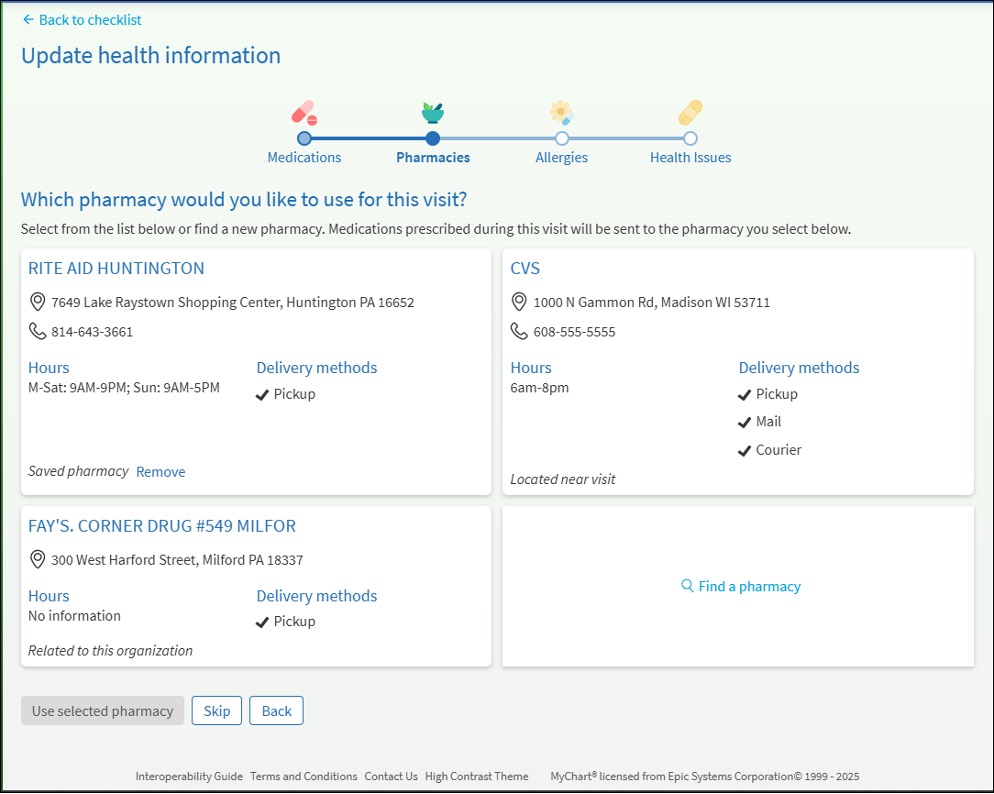This screenshot has height=794, width=994.
Task: Remove the saved Rite Aid pharmacy
Action: (160, 472)
